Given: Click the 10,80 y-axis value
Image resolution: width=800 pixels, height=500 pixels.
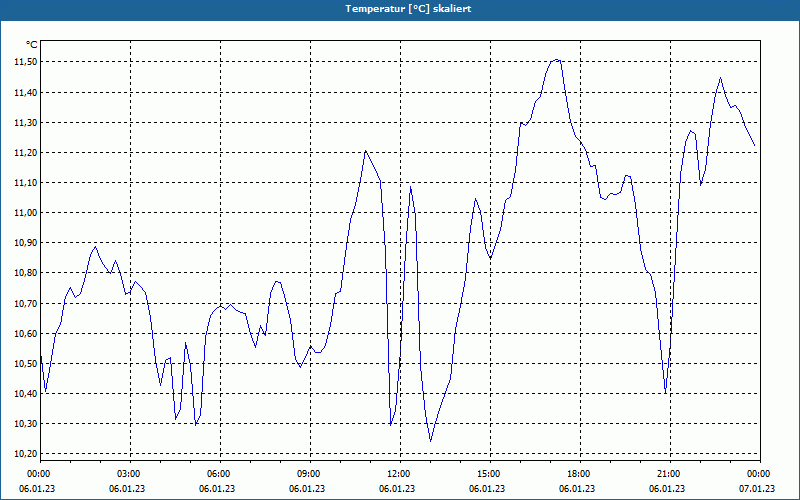Looking at the screenshot, I should coord(26,273).
